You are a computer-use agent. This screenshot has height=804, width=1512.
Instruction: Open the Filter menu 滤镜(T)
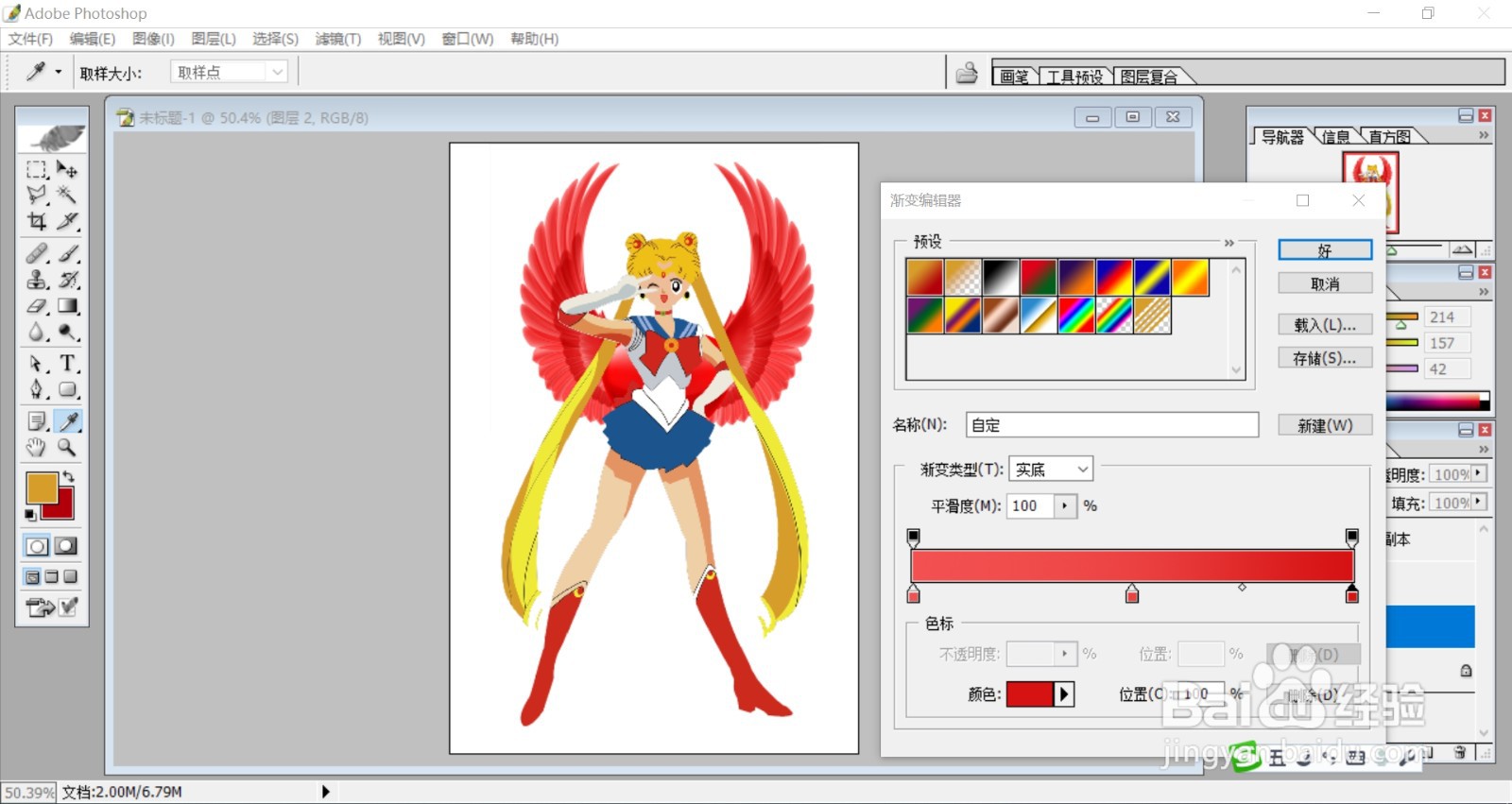coord(338,39)
